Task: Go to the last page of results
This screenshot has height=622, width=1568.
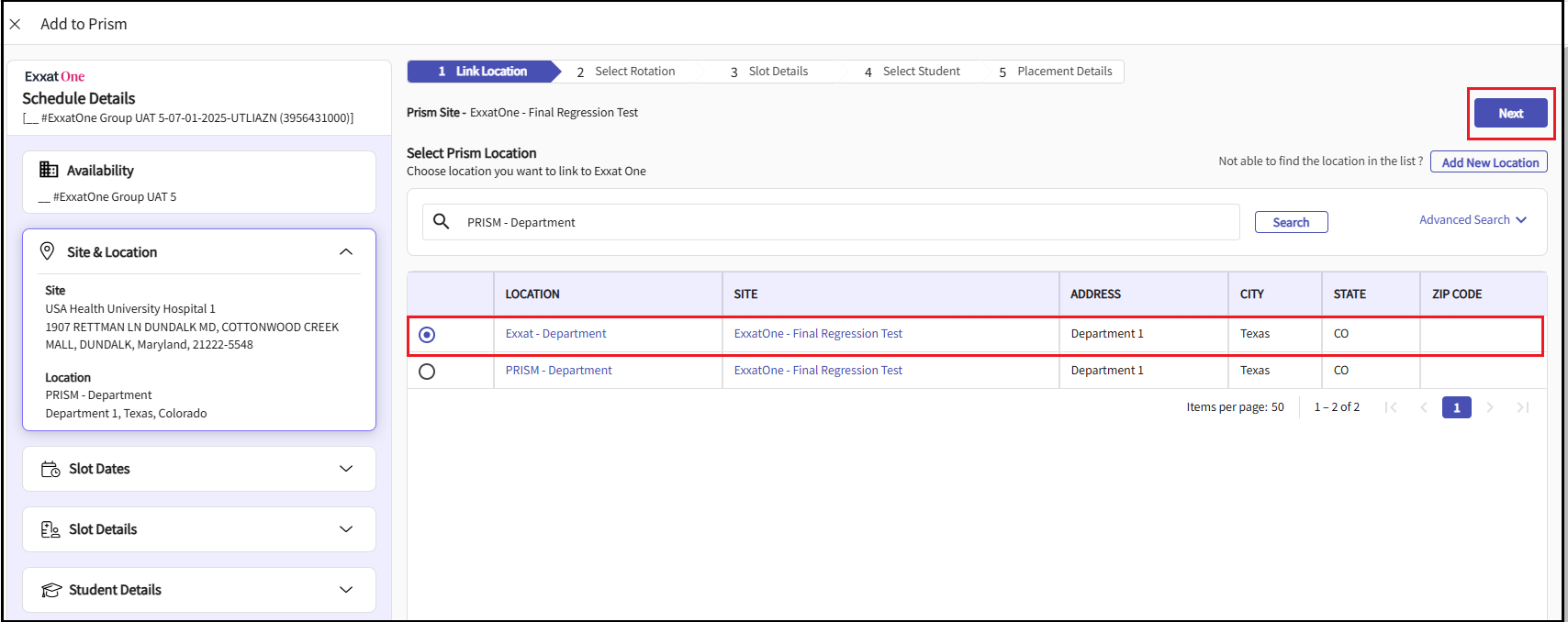Action: click(1522, 407)
